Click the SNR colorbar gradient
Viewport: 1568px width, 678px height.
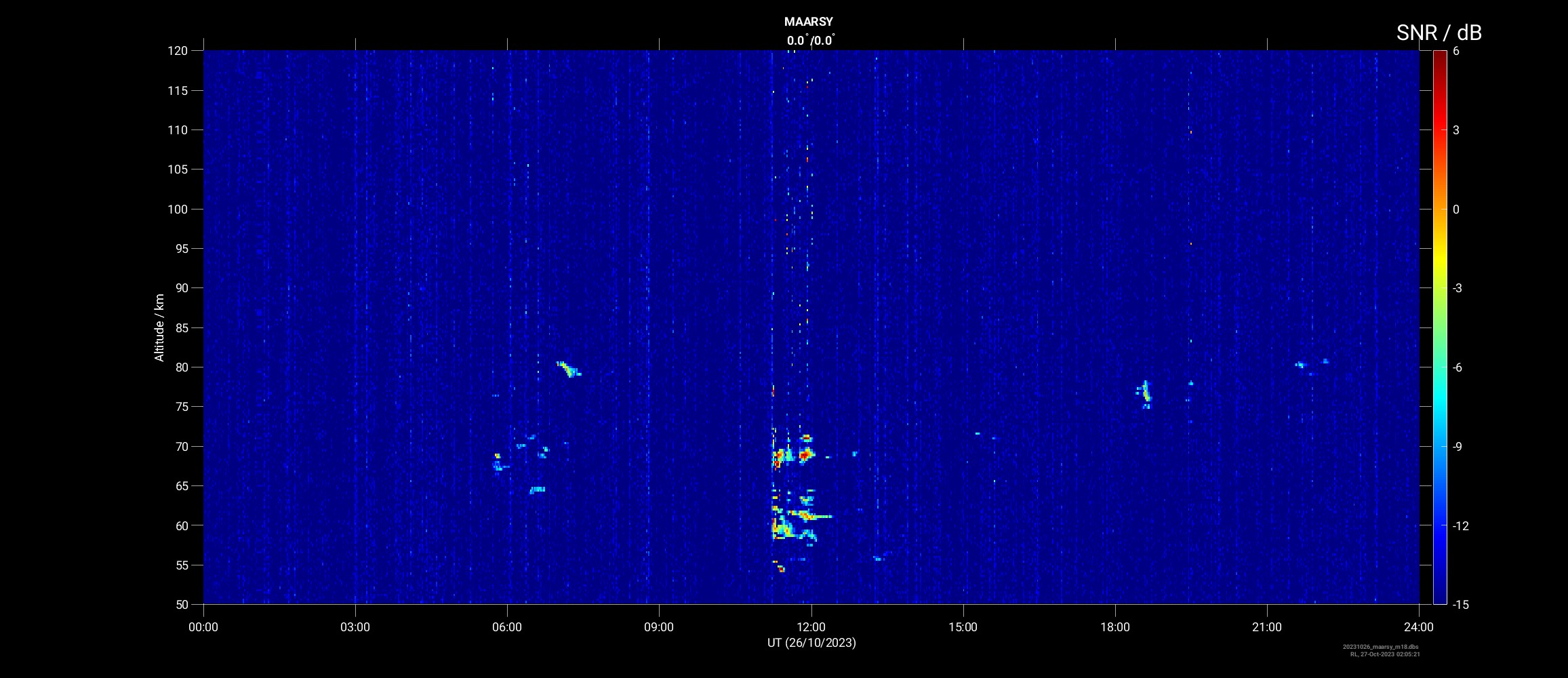1439,327
